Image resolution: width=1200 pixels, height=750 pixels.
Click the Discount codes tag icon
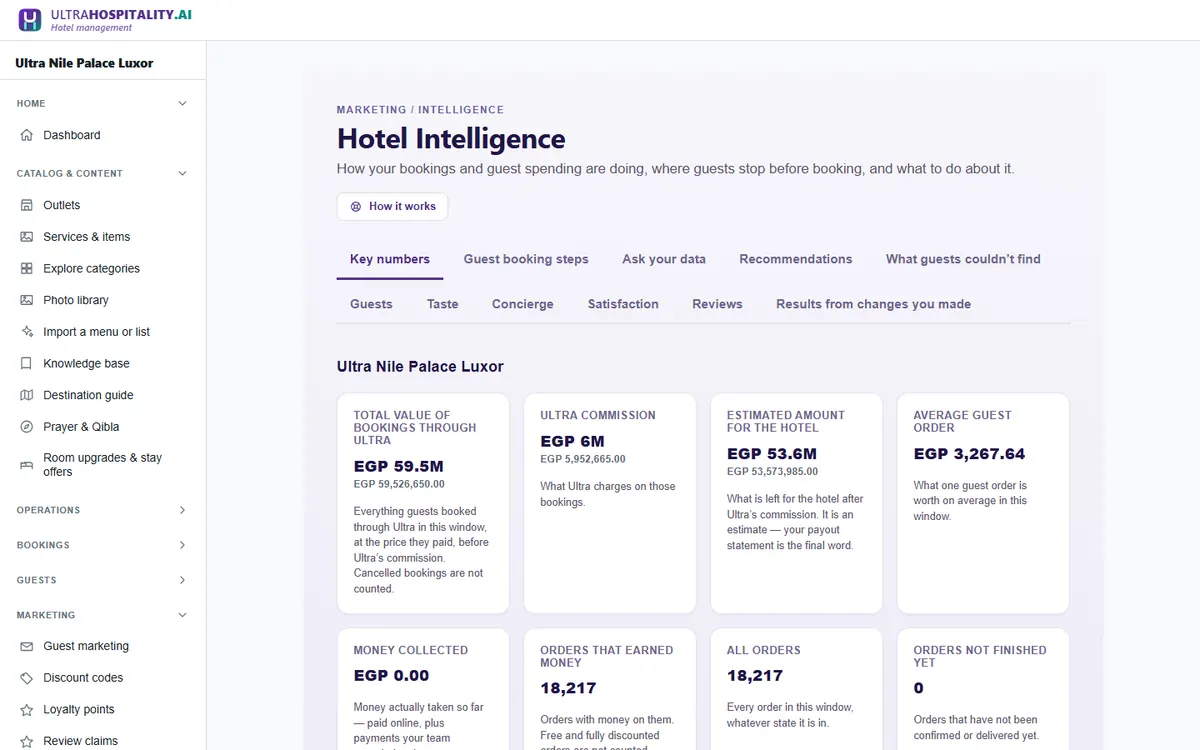tap(27, 678)
